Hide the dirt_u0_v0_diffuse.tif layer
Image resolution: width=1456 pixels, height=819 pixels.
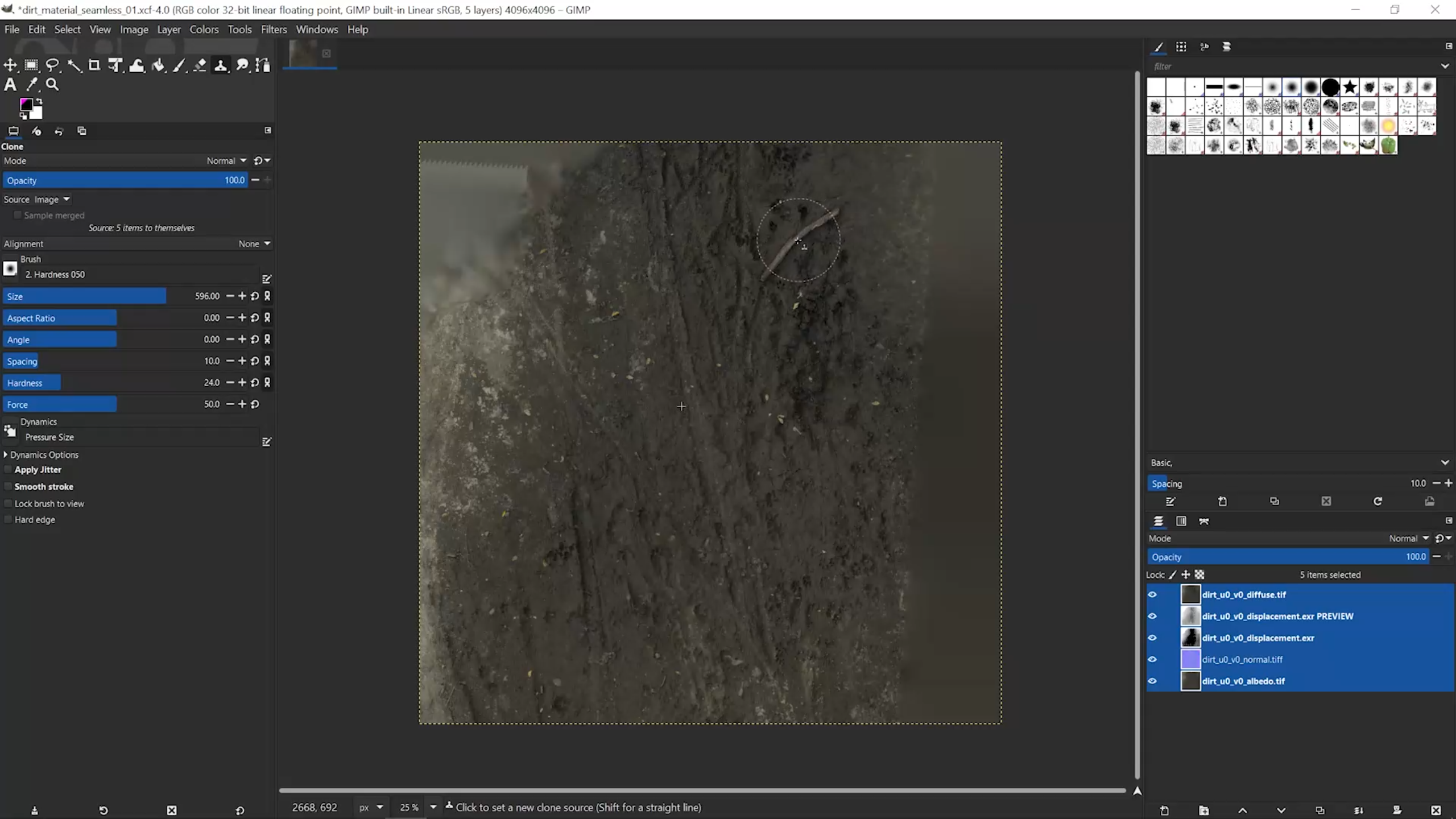1152,594
